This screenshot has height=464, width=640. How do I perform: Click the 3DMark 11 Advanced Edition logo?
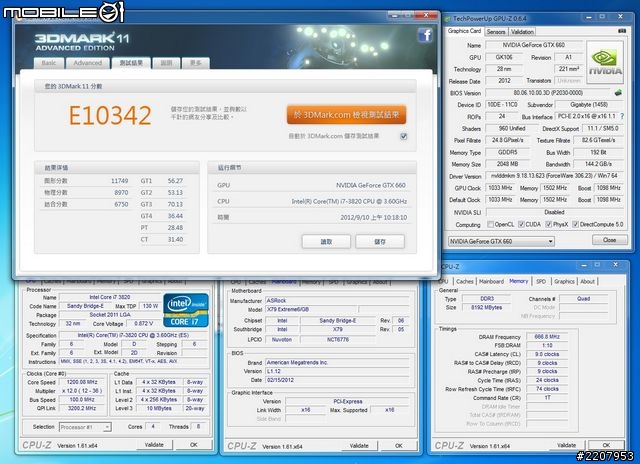click(x=82, y=42)
